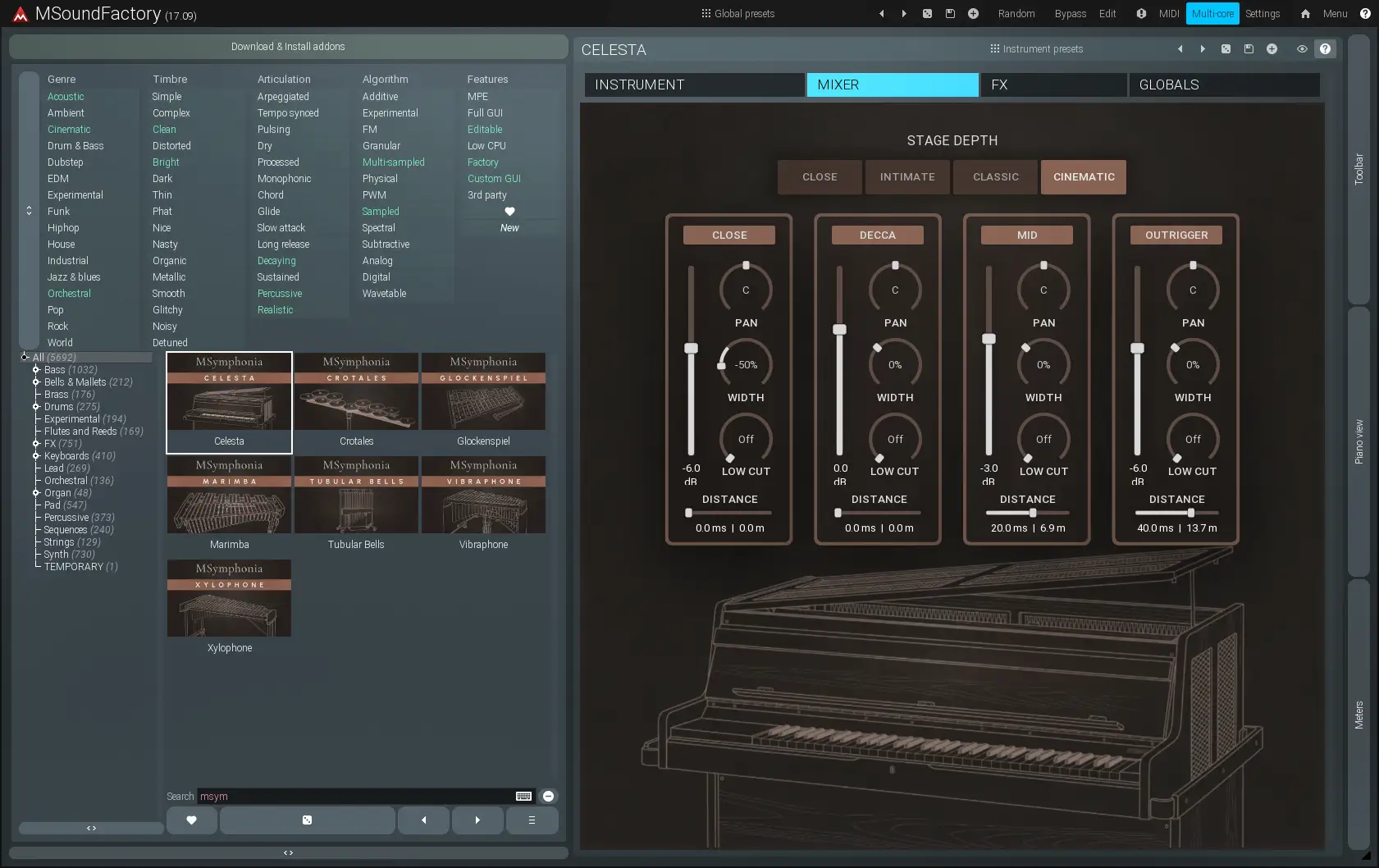The height and width of the screenshot is (868, 1379).
Task: Go to the previous global preset
Action: tap(882, 14)
